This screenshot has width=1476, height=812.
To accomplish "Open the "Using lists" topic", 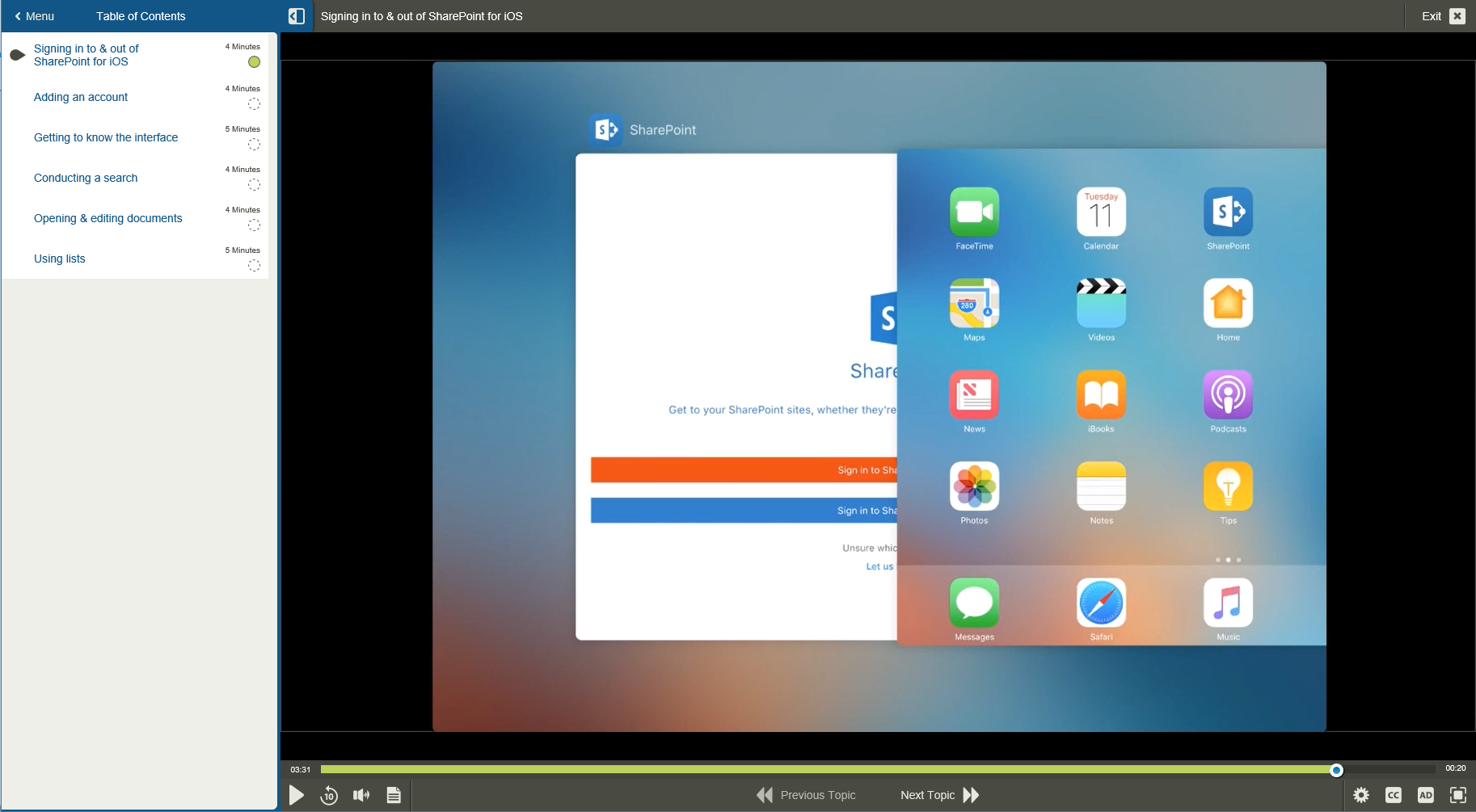I will pos(59,258).
